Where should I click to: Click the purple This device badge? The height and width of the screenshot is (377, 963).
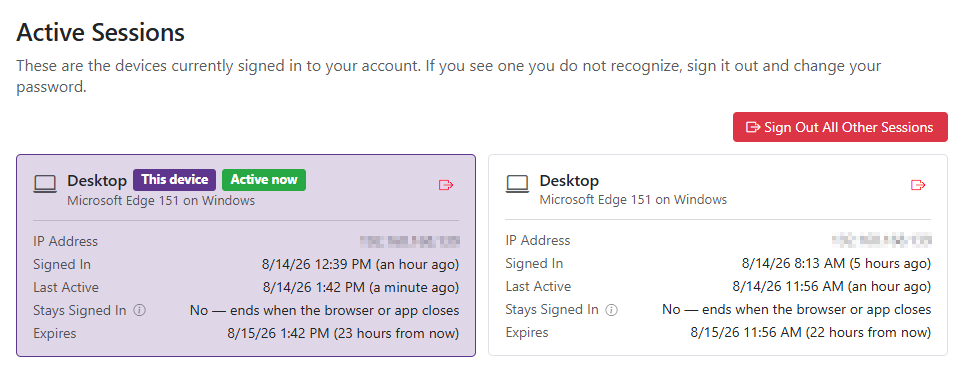[174, 180]
